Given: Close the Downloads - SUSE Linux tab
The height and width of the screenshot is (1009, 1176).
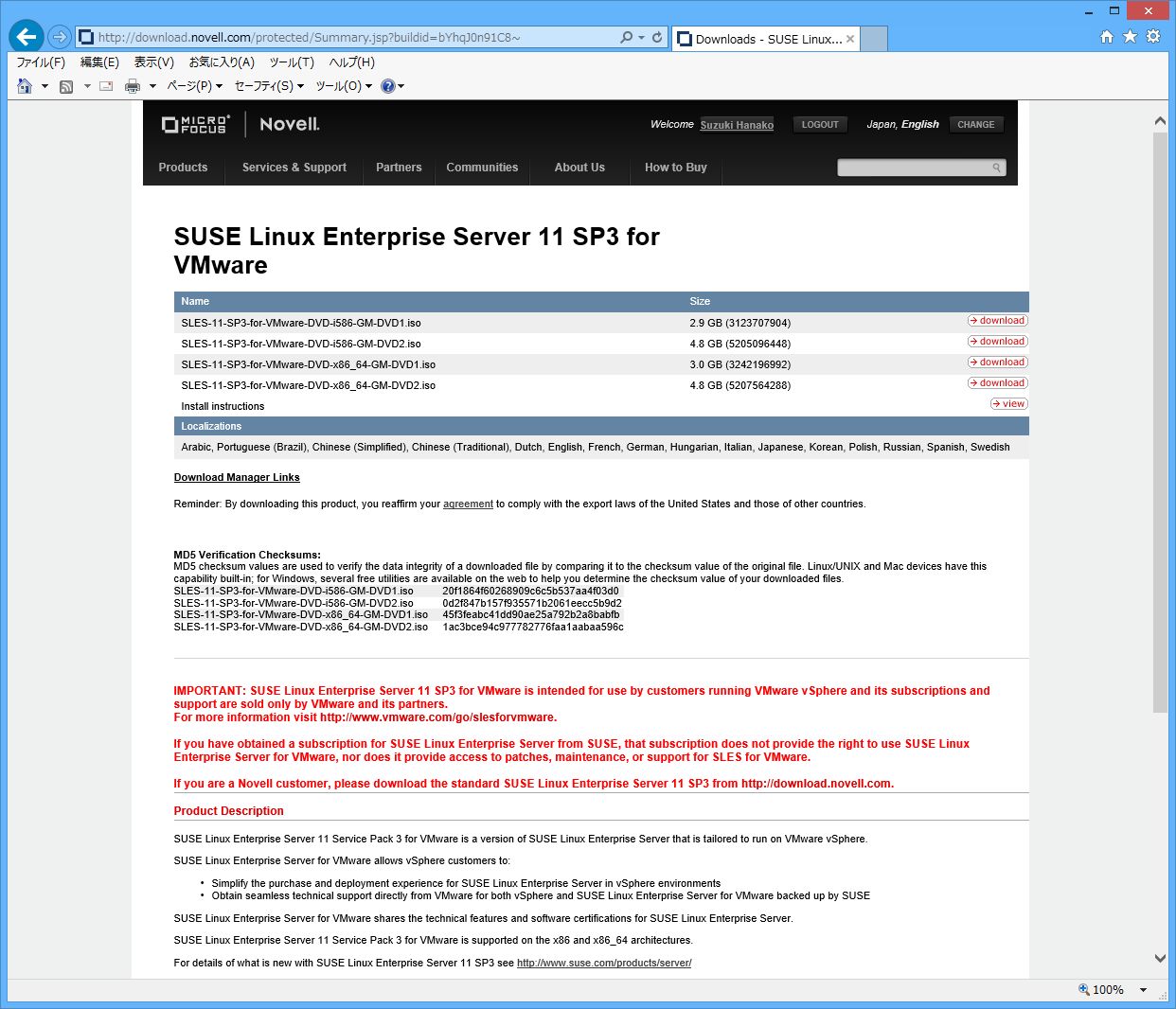Looking at the screenshot, I should tap(850, 39).
